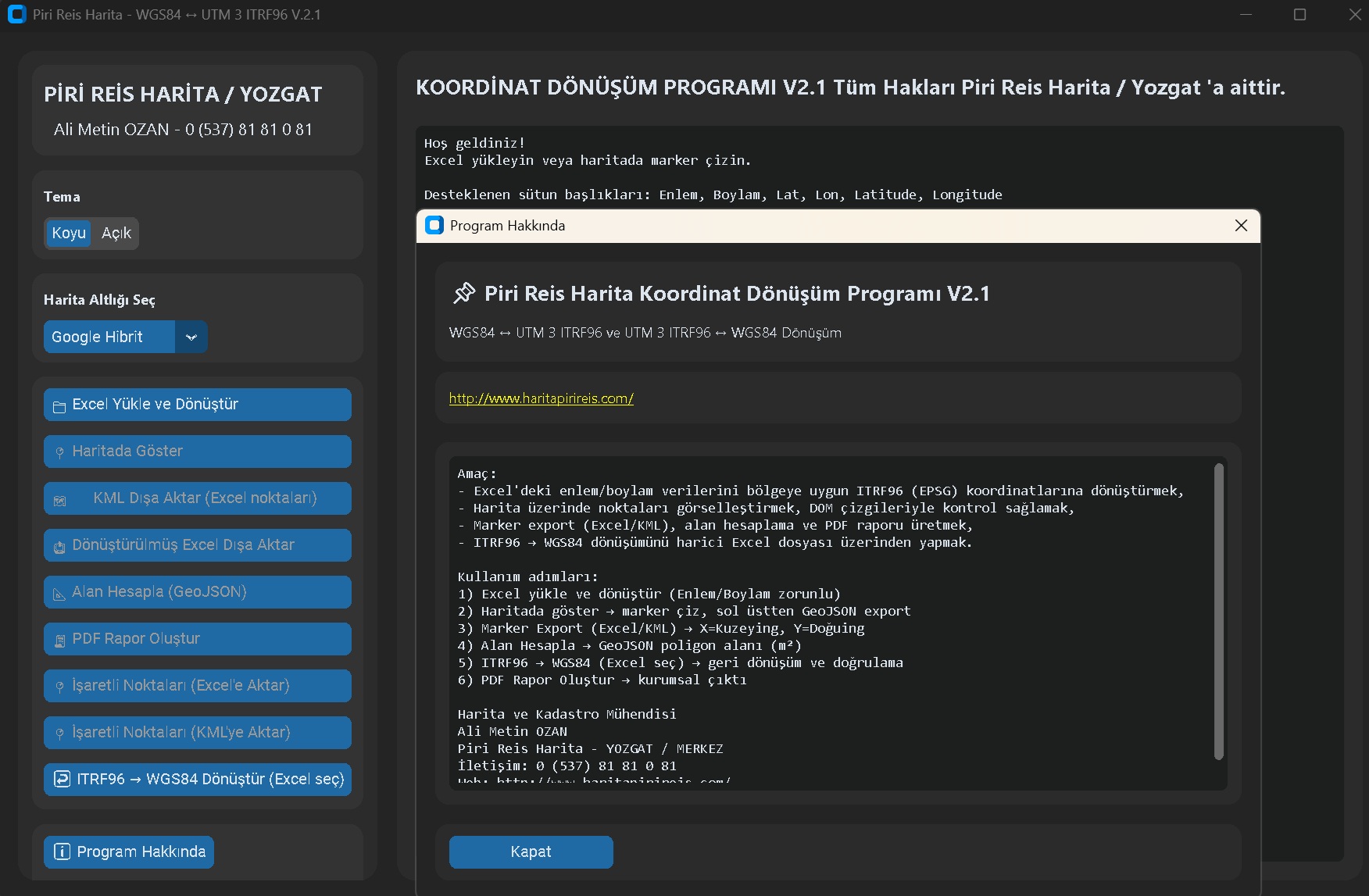Click the scrollbar in the about text box
Viewport: 1369px width, 896px height.
(1218, 611)
